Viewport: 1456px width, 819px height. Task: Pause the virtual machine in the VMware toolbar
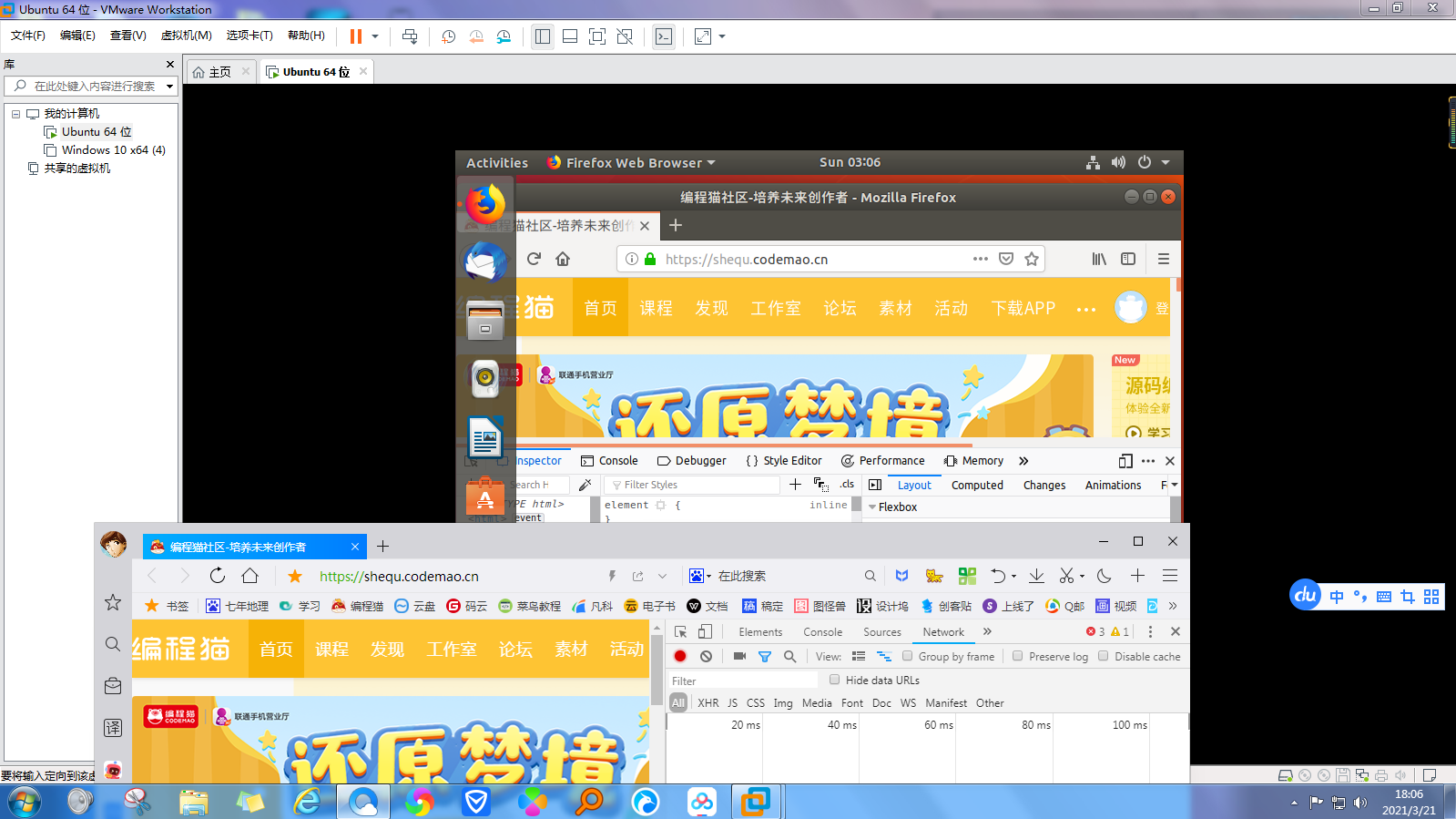pos(355,36)
